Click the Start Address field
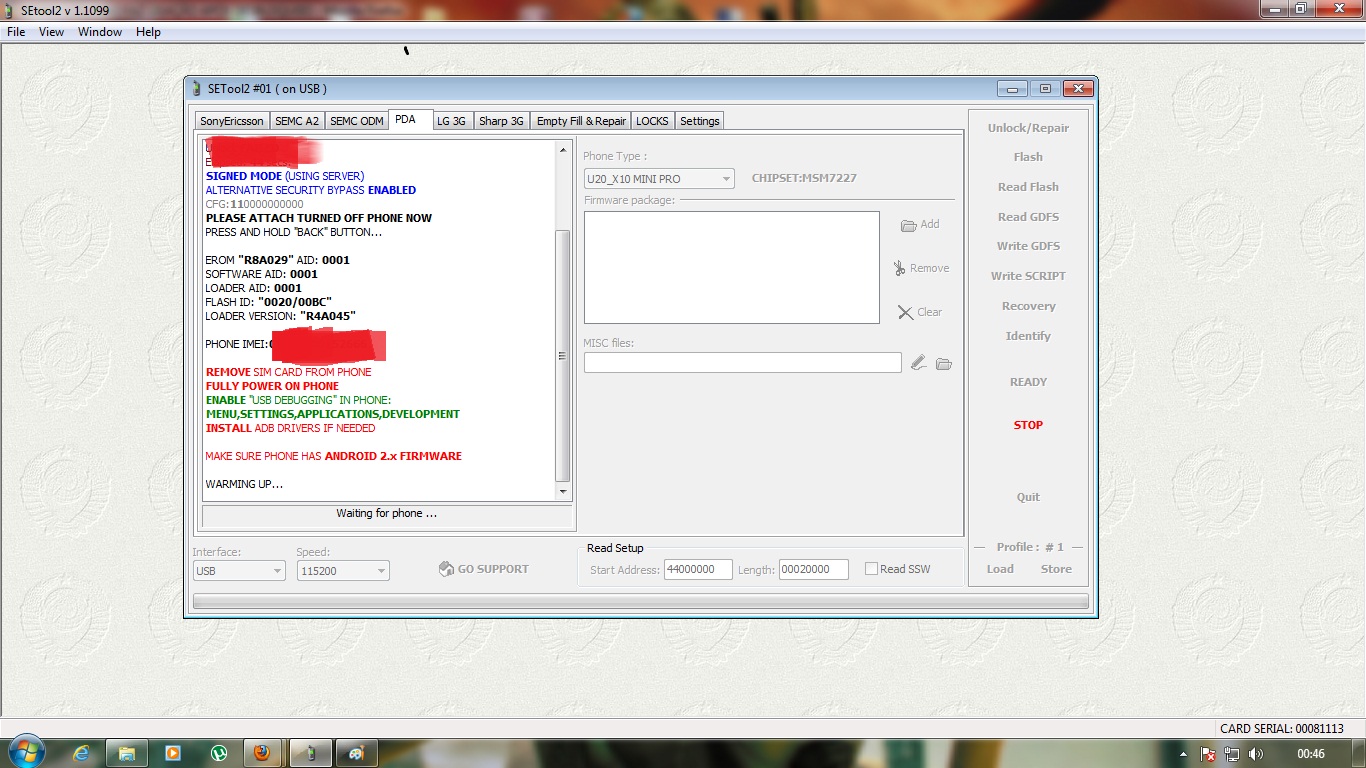Screen dimensions: 1366x768 point(698,569)
